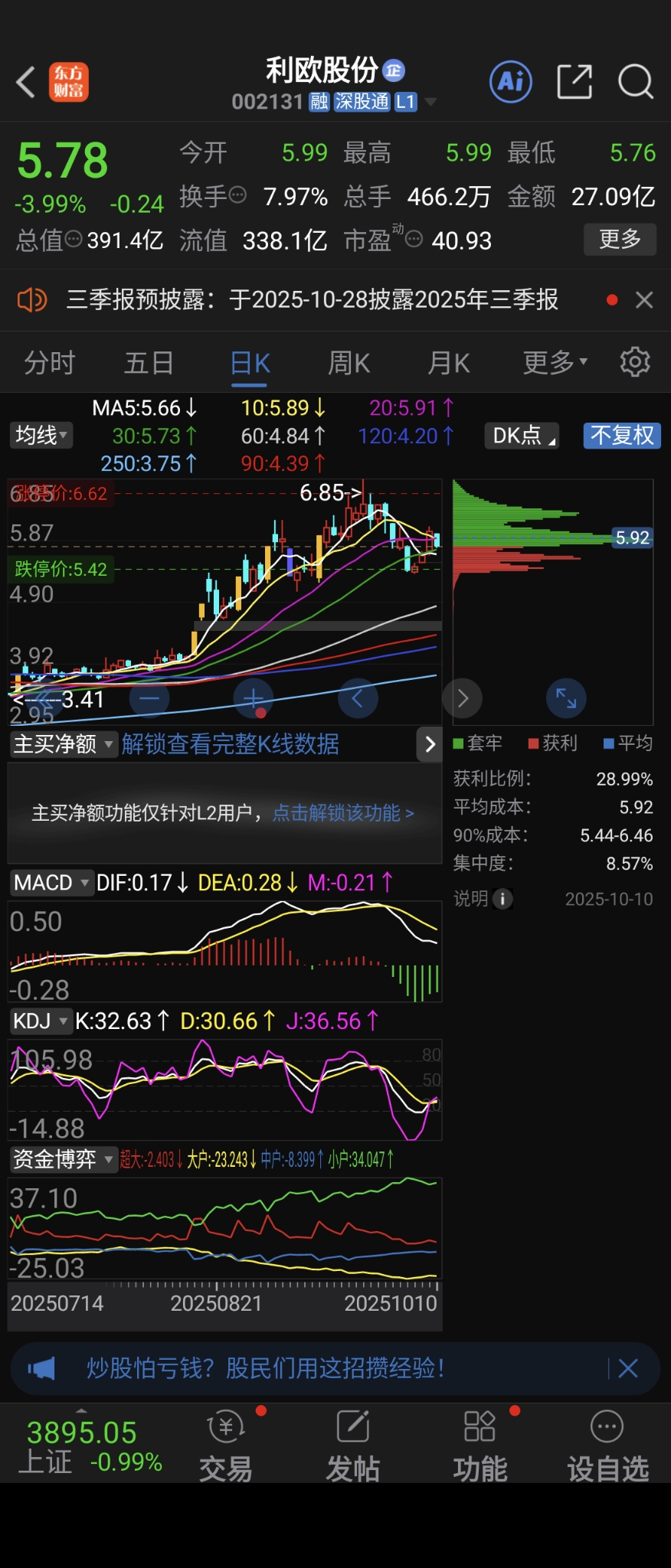
Task: Tap the 跌停价:5.42 label on chart
Action: 61,569
